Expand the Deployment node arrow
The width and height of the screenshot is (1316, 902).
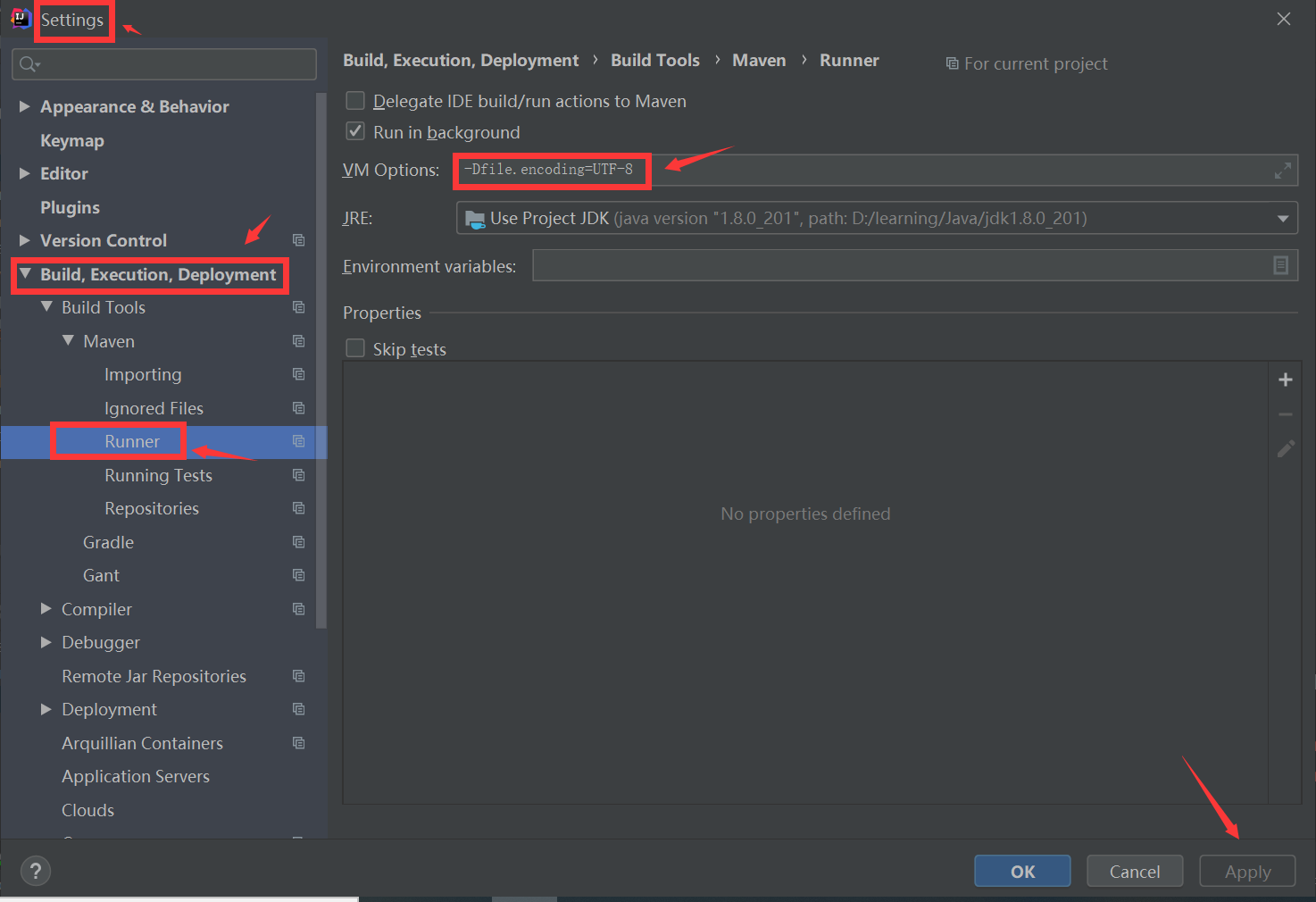click(x=46, y=709)
